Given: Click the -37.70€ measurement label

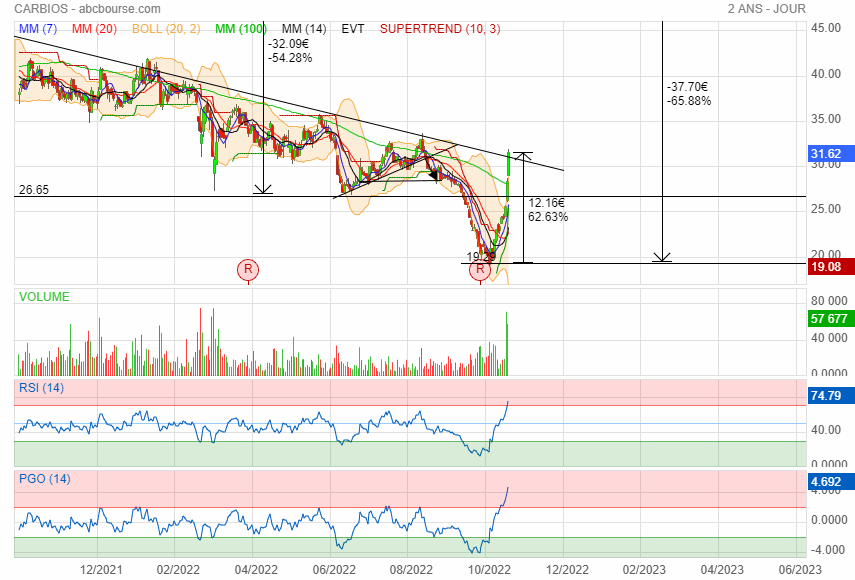Looking at the screenshot, I should point(687,87).
